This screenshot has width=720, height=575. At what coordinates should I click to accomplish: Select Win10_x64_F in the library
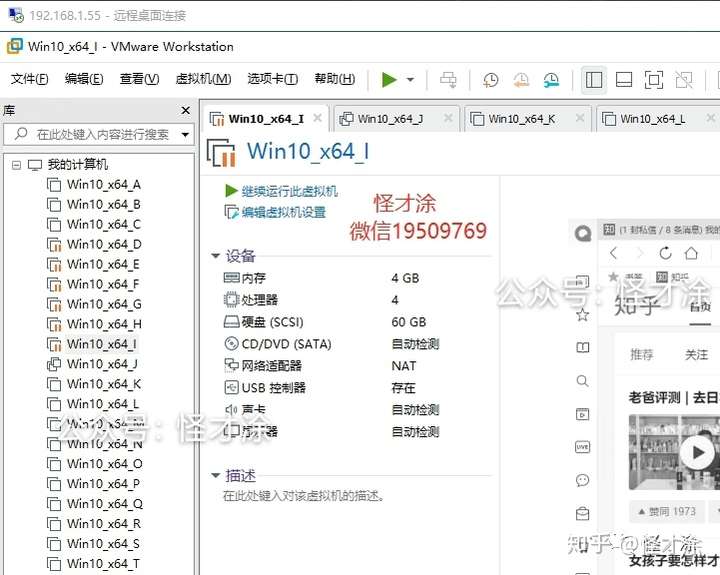(103, 284)
